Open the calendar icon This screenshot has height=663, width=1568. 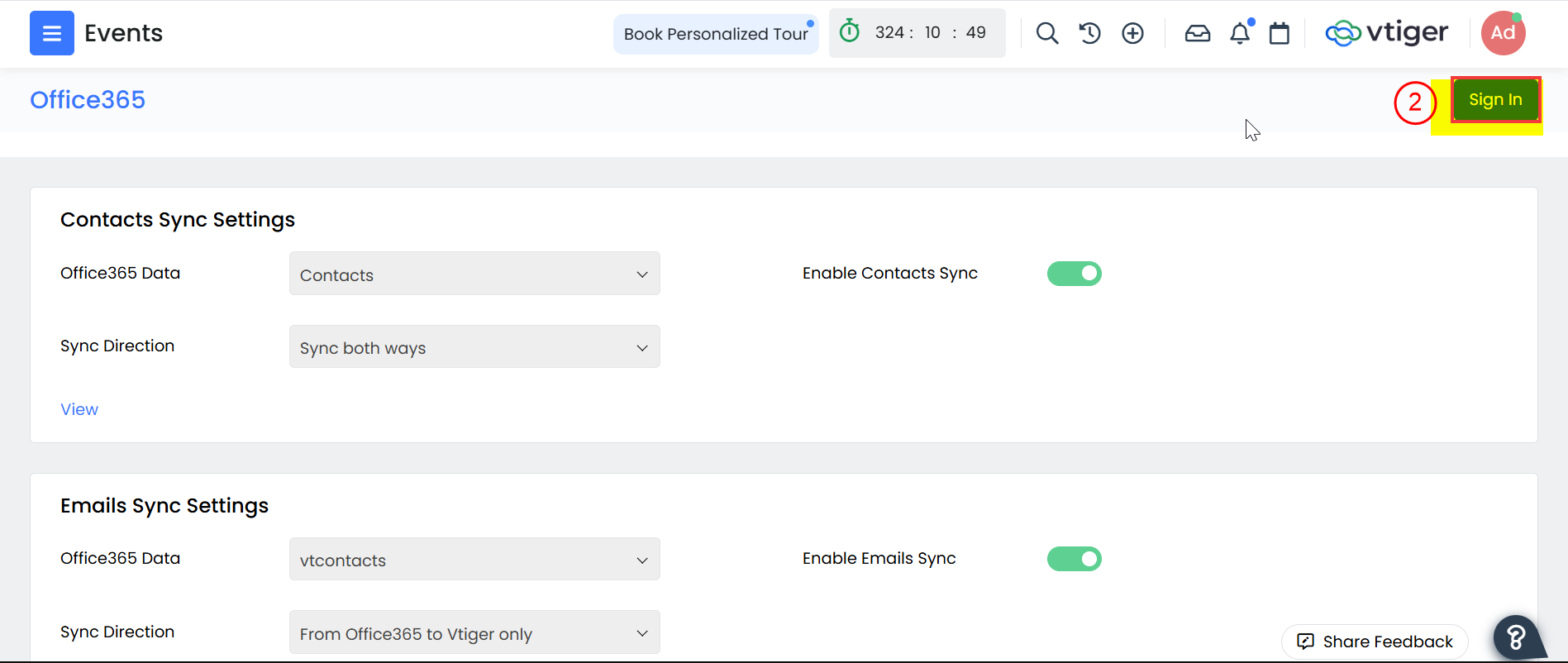pos(1279,33)
